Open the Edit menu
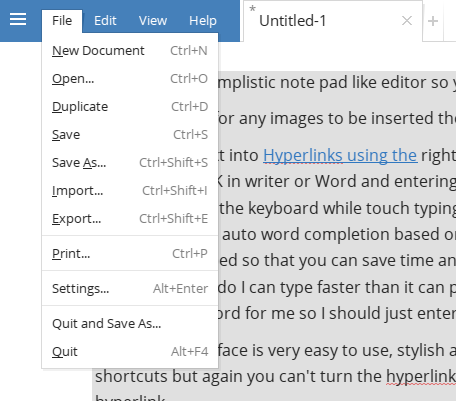The width and height of the screenshot is (456, 401). click(x=105, y=21)
